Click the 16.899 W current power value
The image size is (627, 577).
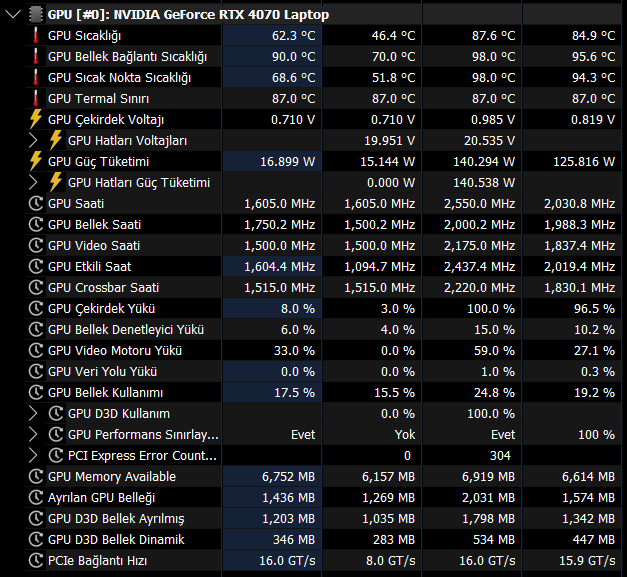point(288,162)
